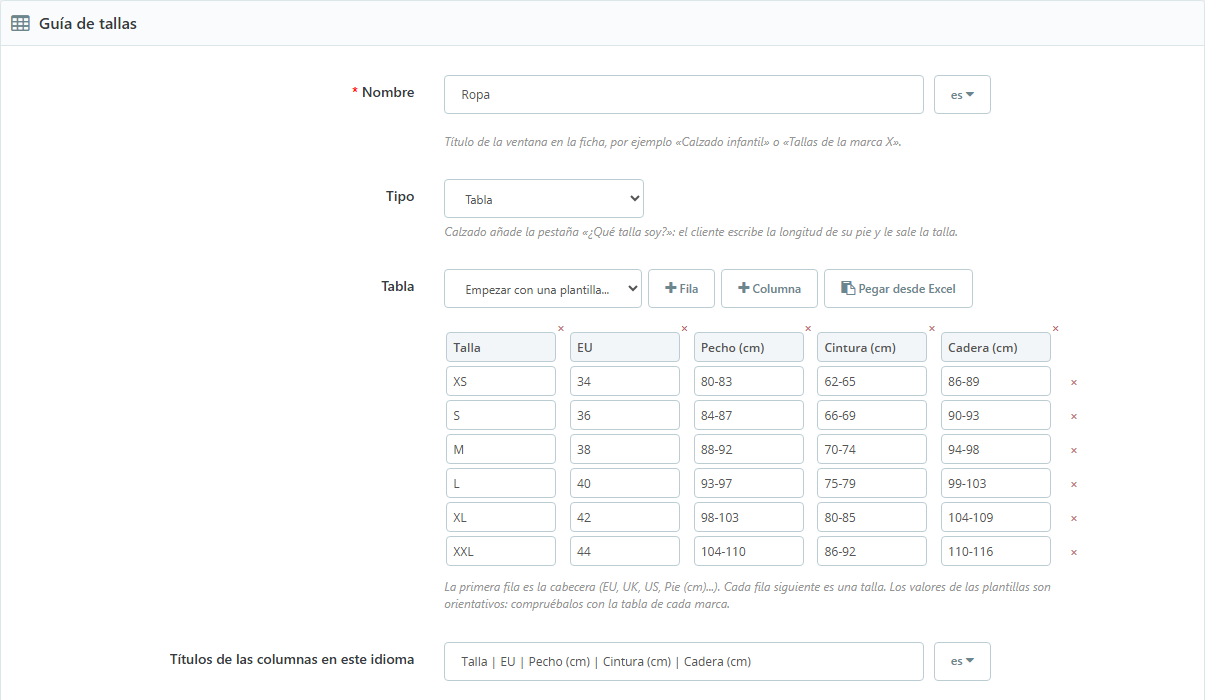Click the chest cell 88-92
The width and height of the screenshot is (1205, 700).
coord(749,449)
